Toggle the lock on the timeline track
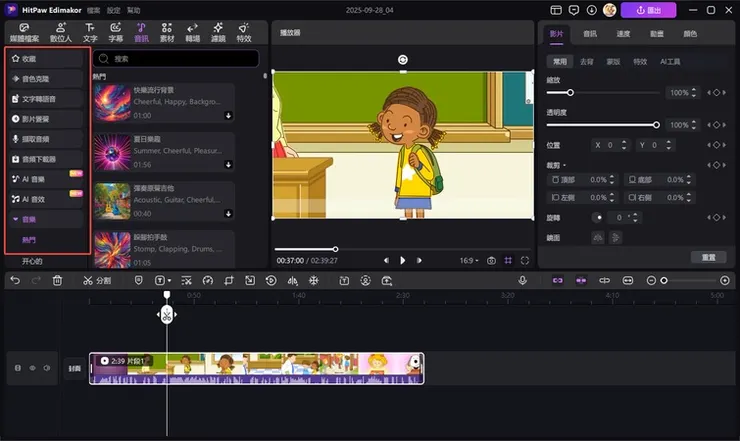Screen dimensions: 740x441 [x=17, y=368]
